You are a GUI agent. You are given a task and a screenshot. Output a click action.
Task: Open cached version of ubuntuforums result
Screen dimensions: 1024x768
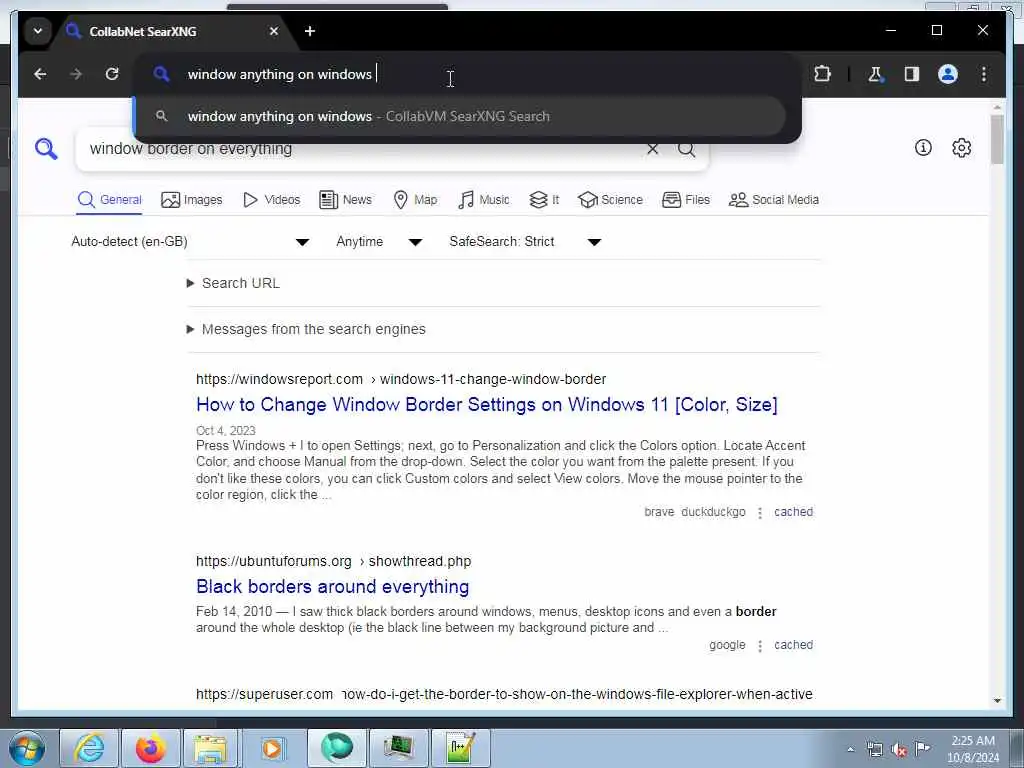click(793, 645)
